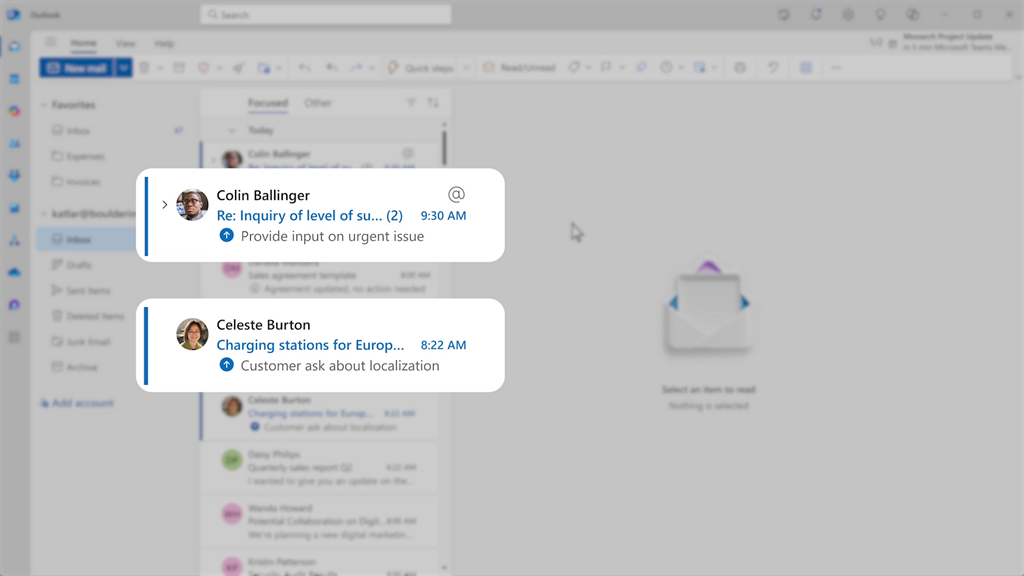Click the message list vertical scrollbar thumb

(x=444, y=148)
